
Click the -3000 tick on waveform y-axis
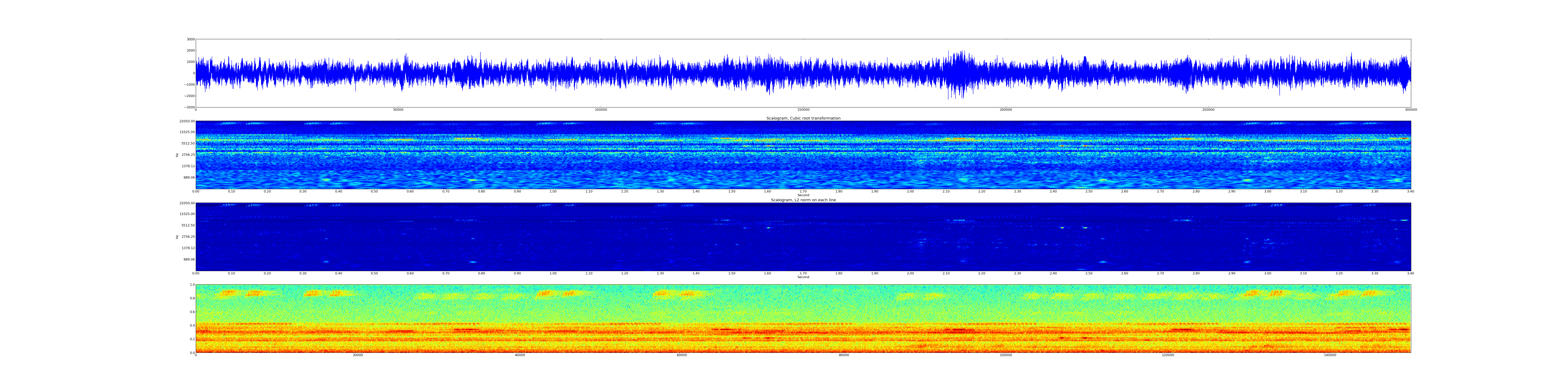189,107
